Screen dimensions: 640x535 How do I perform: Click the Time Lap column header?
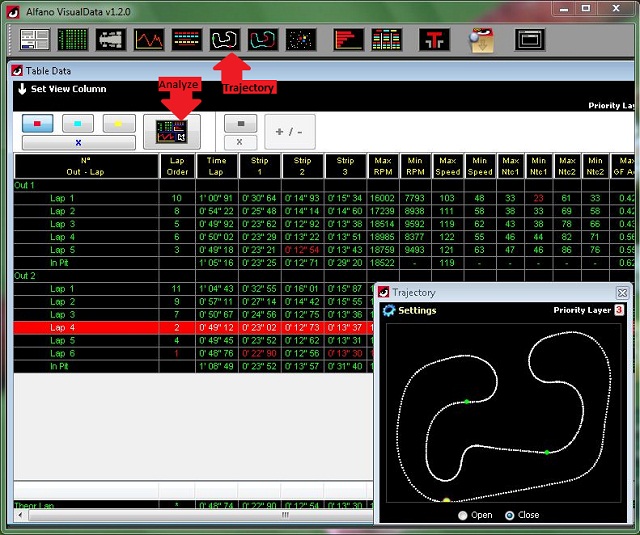(216, 166)
